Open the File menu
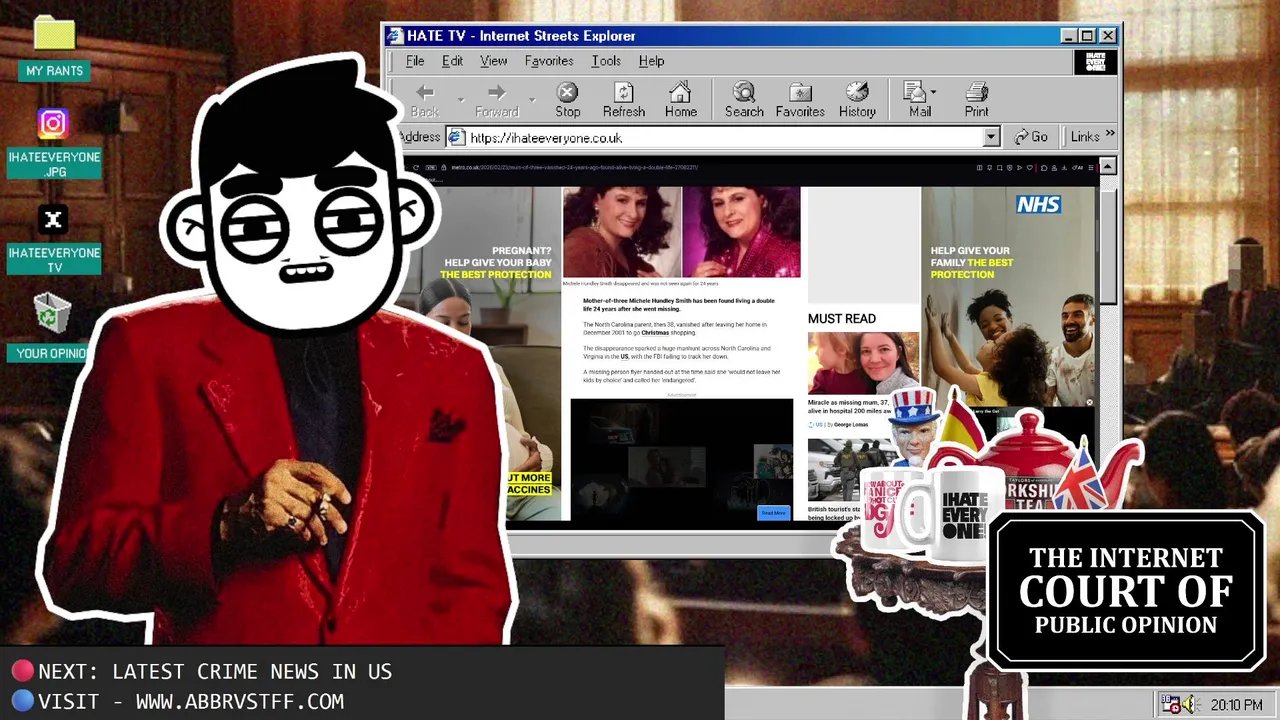Screen dimensions: 1280x720 click(x=415, y=61)
